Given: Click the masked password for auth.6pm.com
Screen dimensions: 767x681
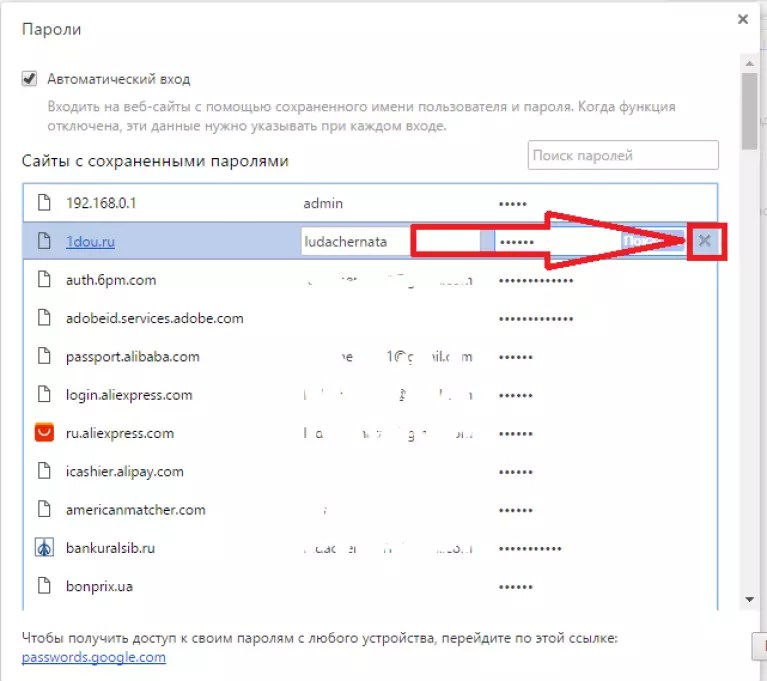Looking at the screenshot, I should click(536, 280).
